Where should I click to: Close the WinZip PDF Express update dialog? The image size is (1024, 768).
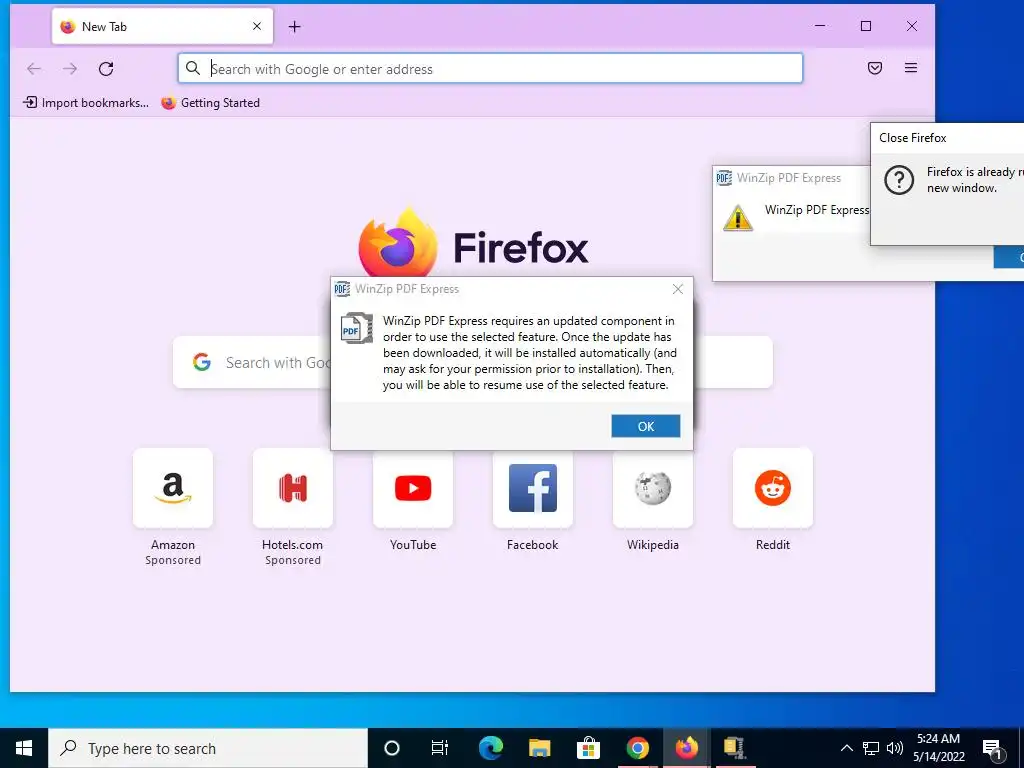click(x=677, y=289)
